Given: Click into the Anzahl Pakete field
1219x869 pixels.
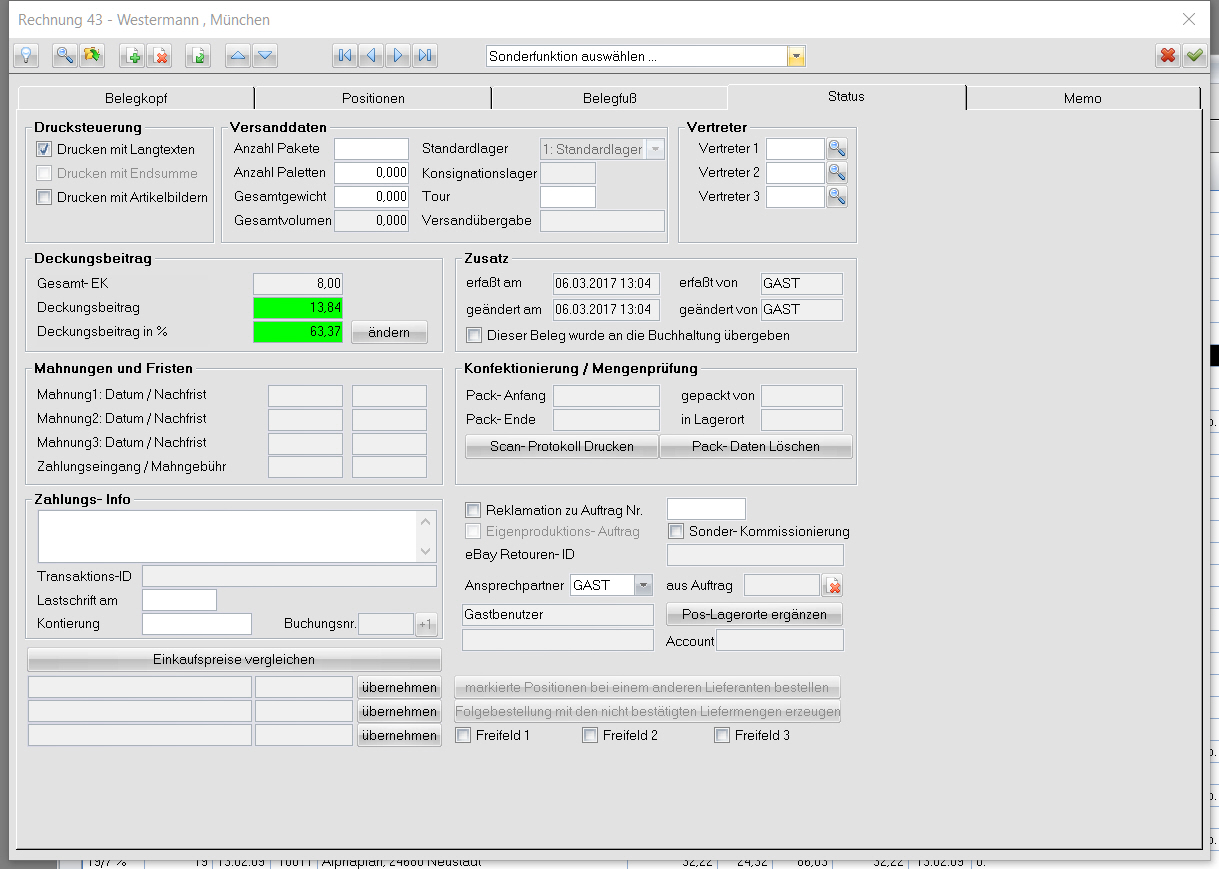Looking at the screenshot, I should coord(371,149).
